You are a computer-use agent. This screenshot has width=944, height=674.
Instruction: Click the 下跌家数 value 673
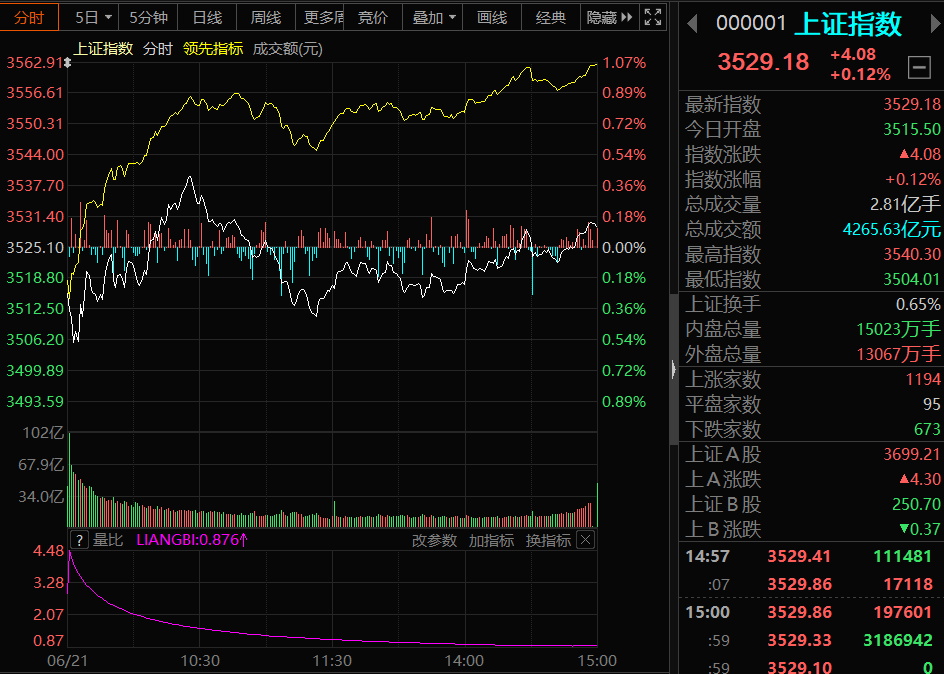click(x=927, y=429)
